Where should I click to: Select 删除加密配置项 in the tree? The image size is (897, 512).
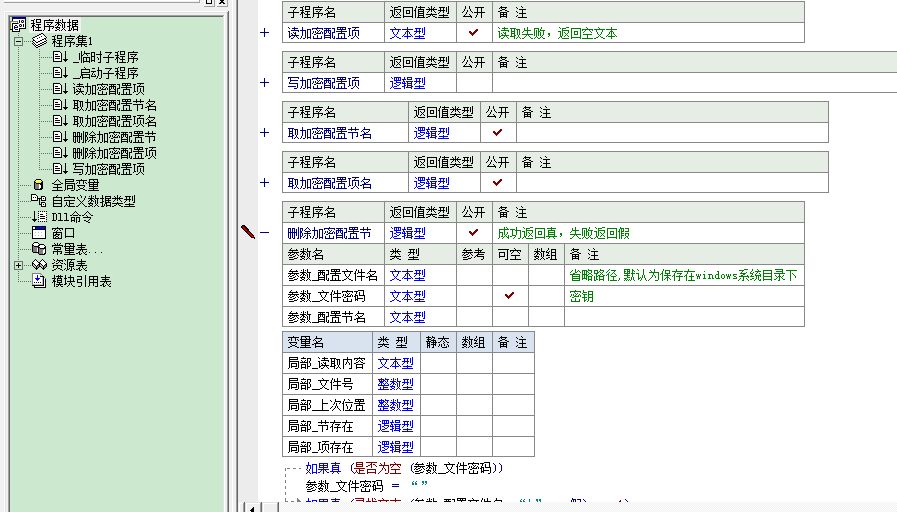click(x=114, y=153)
